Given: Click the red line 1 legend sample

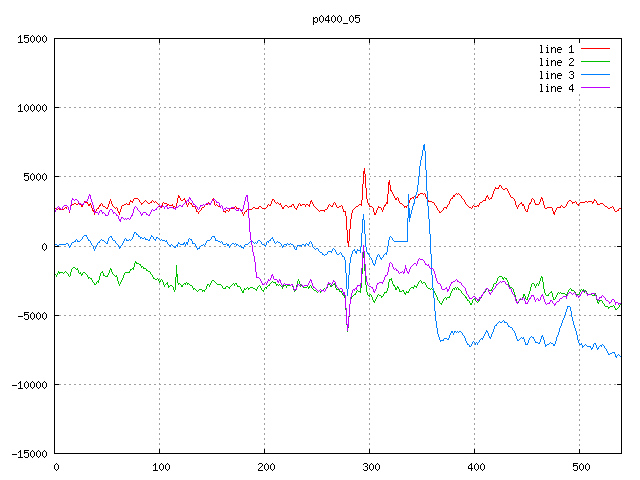Looking at the screenshot, I should coord(596,49).
